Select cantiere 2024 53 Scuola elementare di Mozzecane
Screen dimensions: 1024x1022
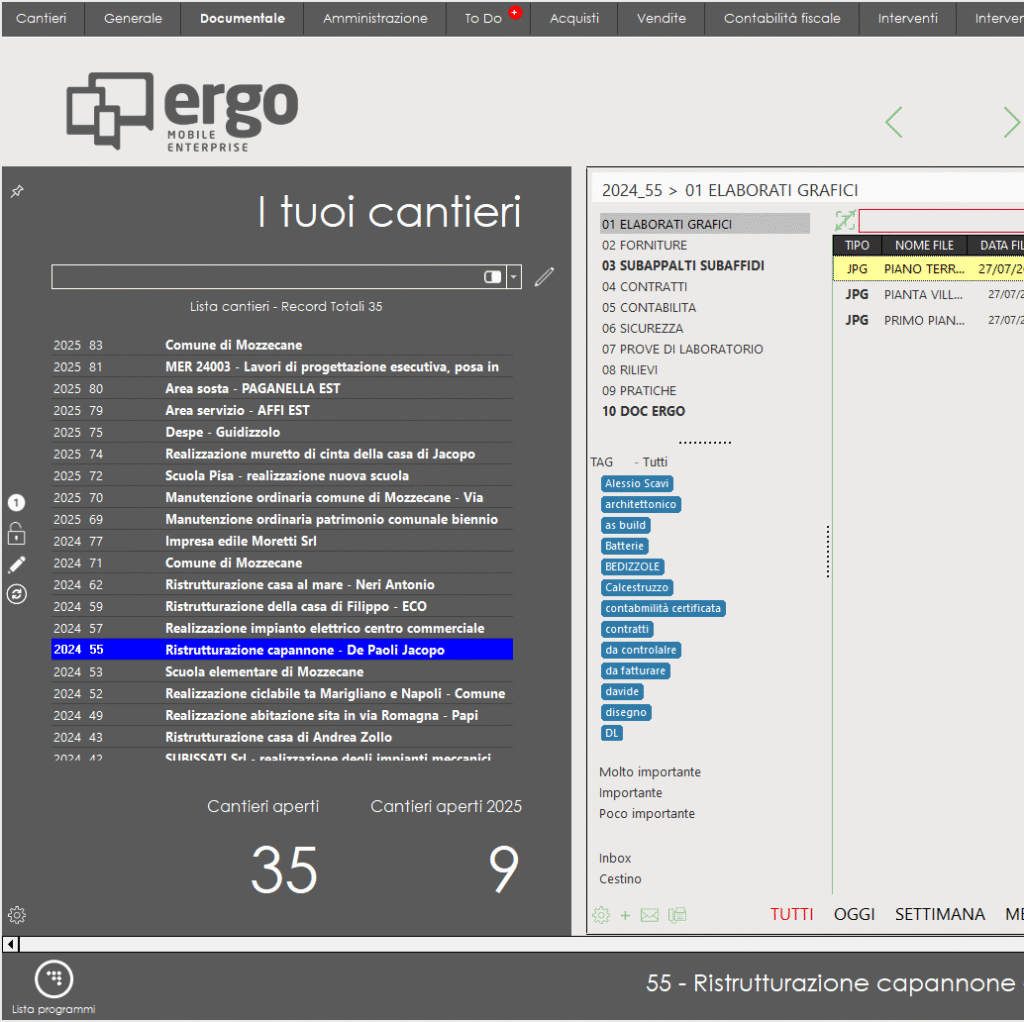coord(282,672)
